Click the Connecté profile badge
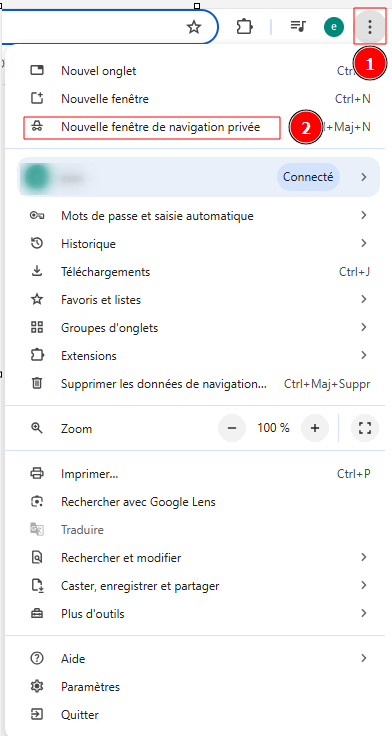This screenshot has height=736, width=392. pos(308,177)
